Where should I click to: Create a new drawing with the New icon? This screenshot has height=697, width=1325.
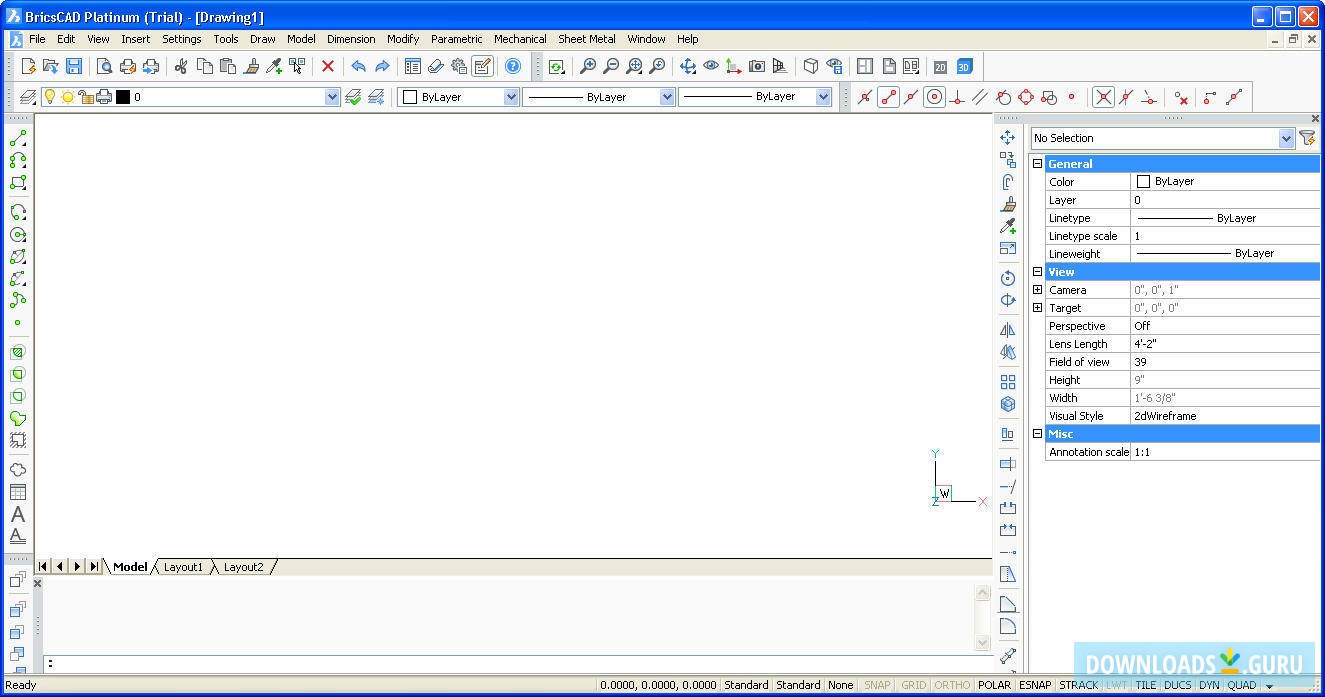click(x=28, y=66)
